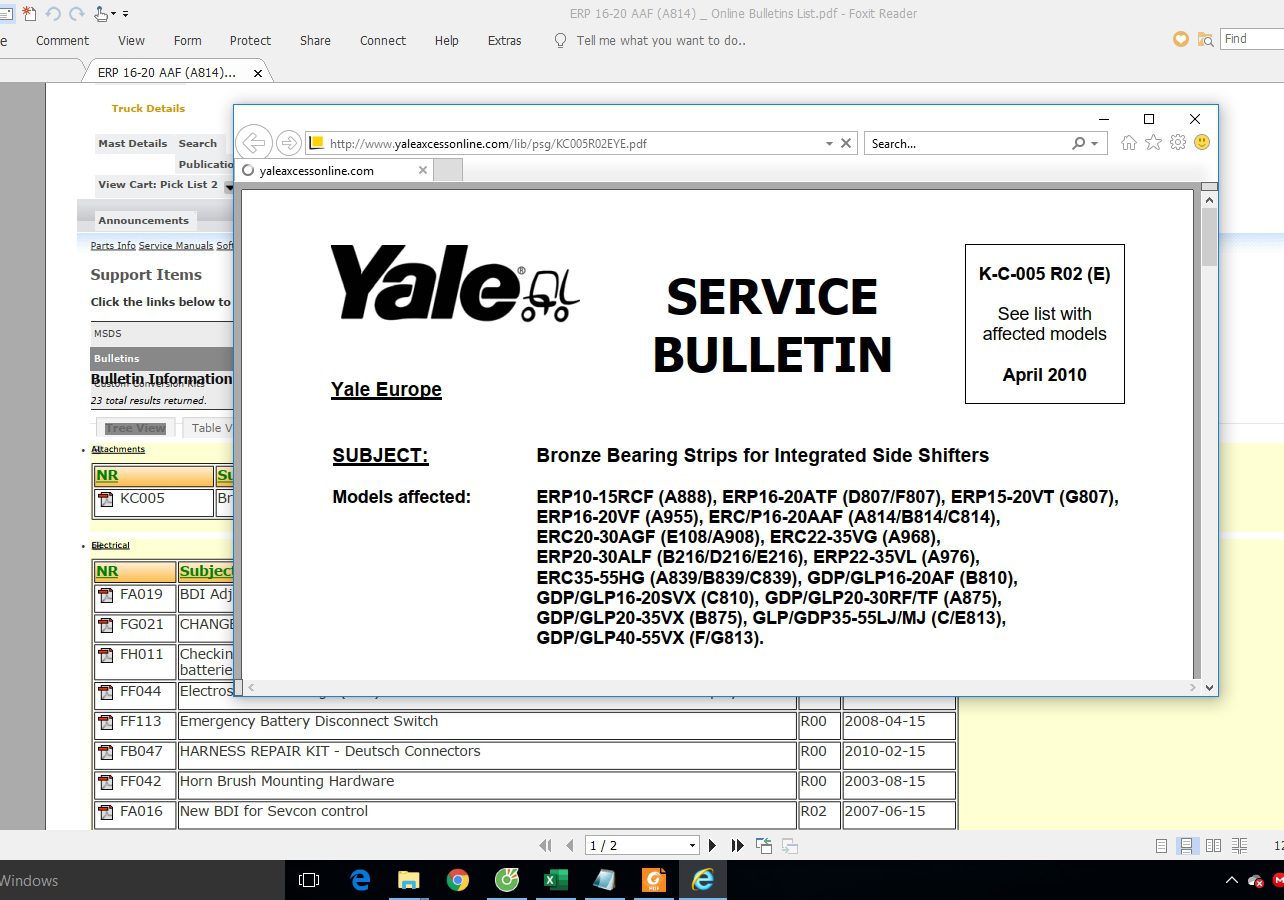Go to last page in Foxit
This screenshot has width=1284, height=900.
pyautogui.click(x=737, y=845)
